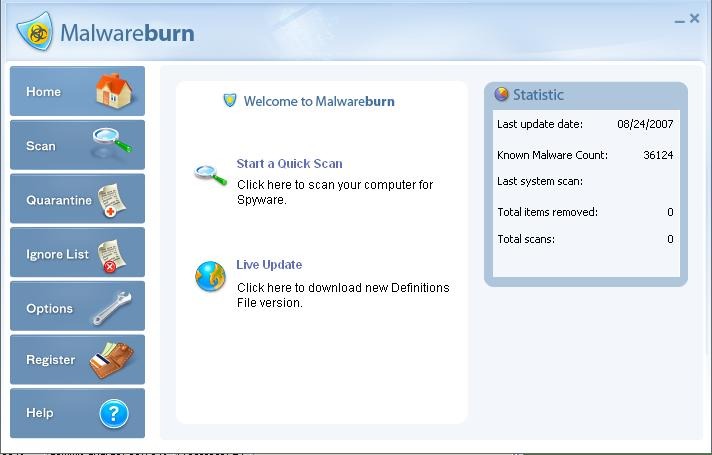This screenshot has width=712, height=455.
Task: Open the Ignore List section
Action: click(77, 252)
